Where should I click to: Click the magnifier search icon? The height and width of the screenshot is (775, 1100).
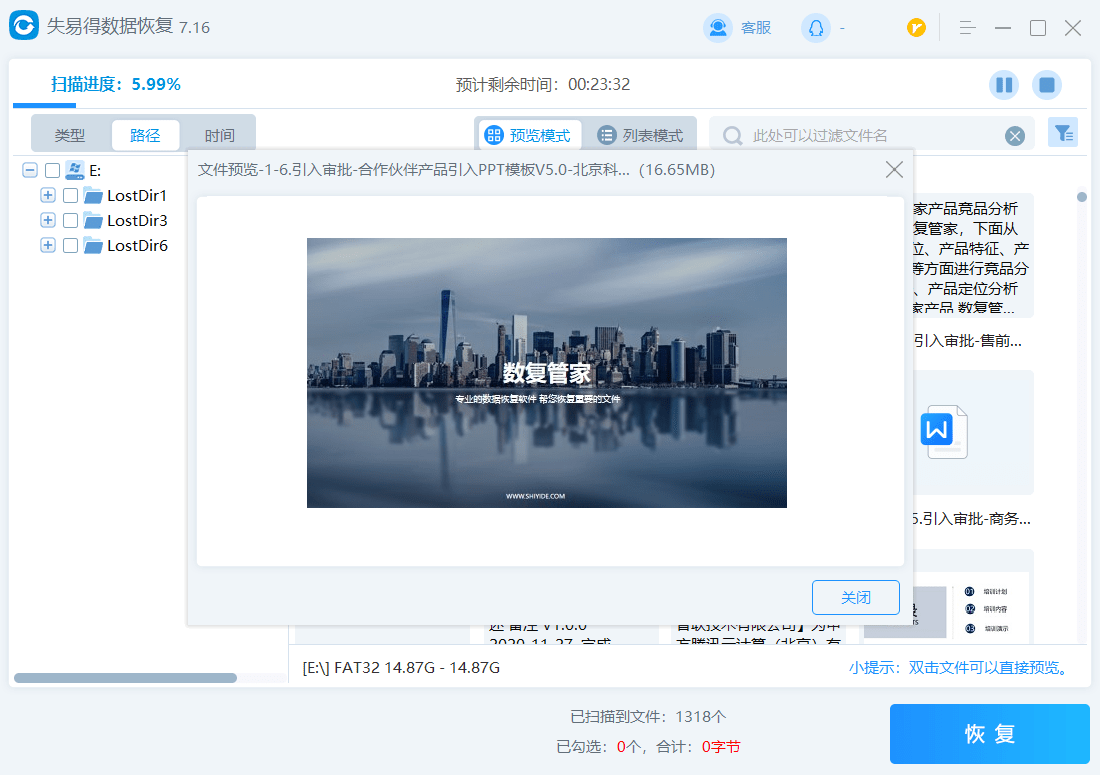coord(732,136)
